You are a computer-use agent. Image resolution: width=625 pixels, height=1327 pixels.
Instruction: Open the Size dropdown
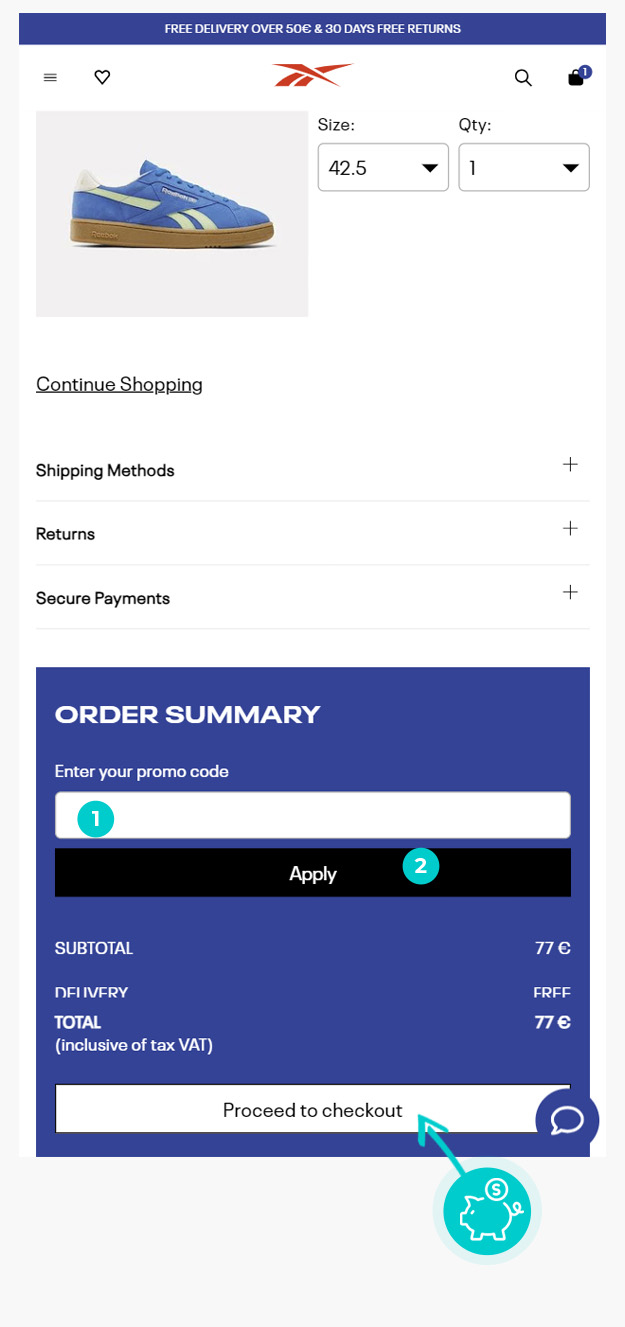tap(383, 168)
